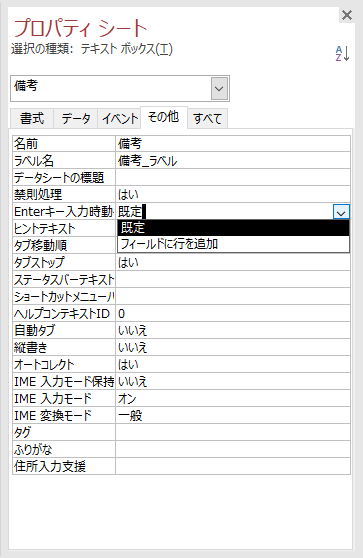Select the その他 tab

164,117
